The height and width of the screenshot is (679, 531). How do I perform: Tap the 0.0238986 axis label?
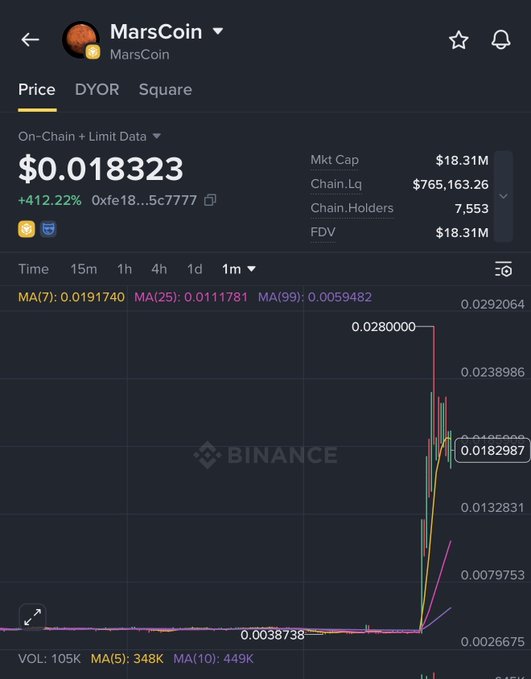(x=492, y=372)
